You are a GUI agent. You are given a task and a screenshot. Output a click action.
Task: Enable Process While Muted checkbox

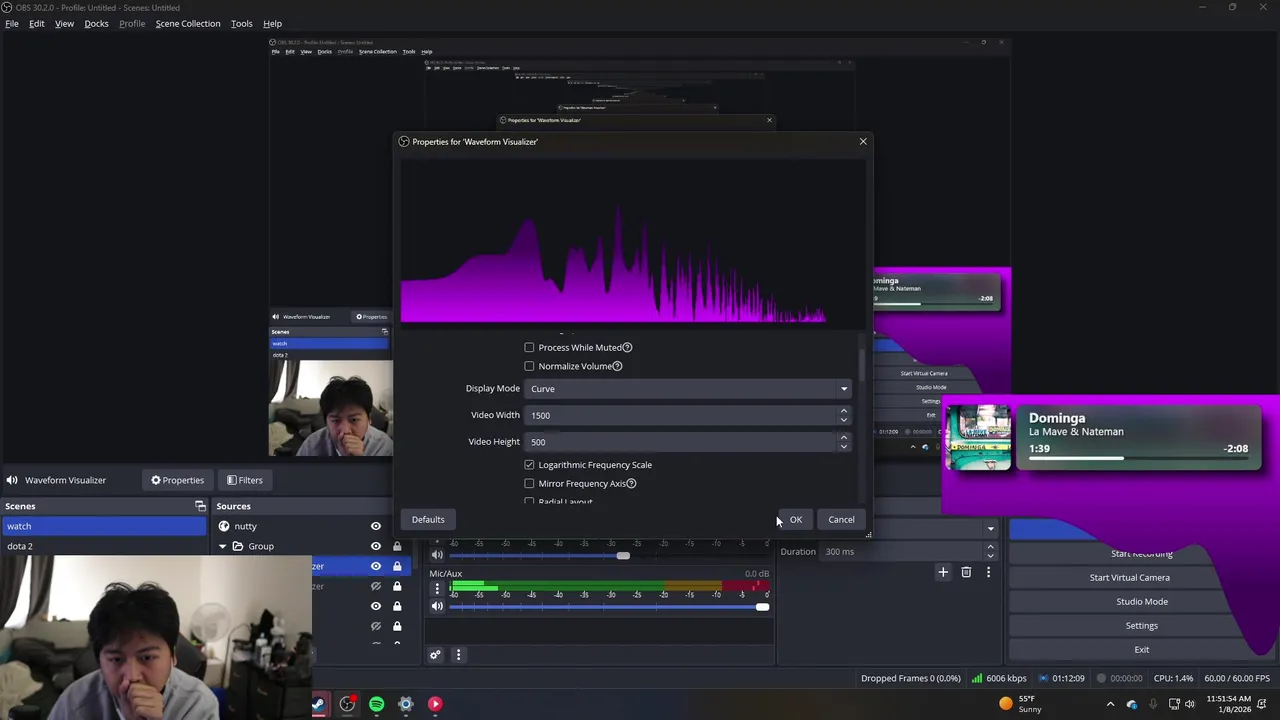[529, 348]
